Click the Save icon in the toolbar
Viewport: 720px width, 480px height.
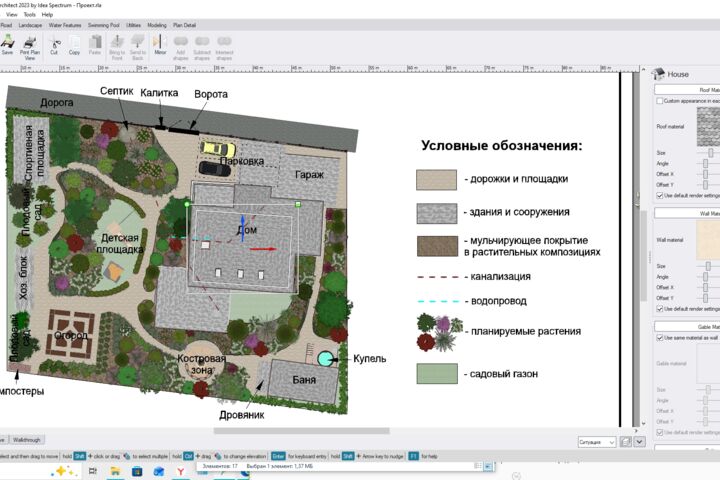(x=7, y=42)
